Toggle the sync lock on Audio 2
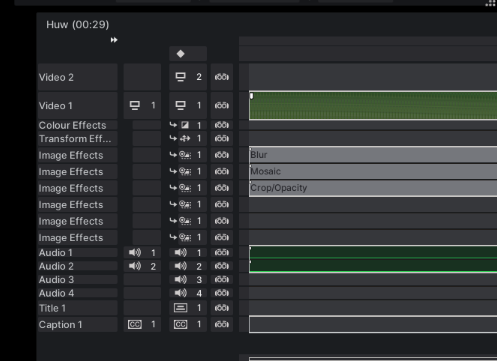 tap(222, 266)
